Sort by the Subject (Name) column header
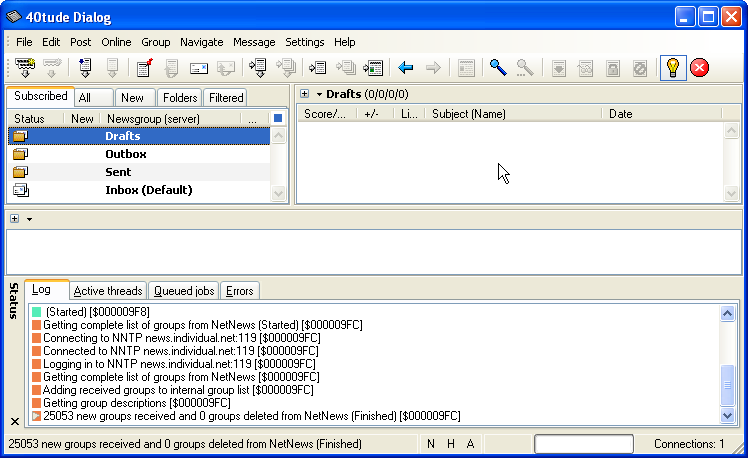 click(513, 114)
